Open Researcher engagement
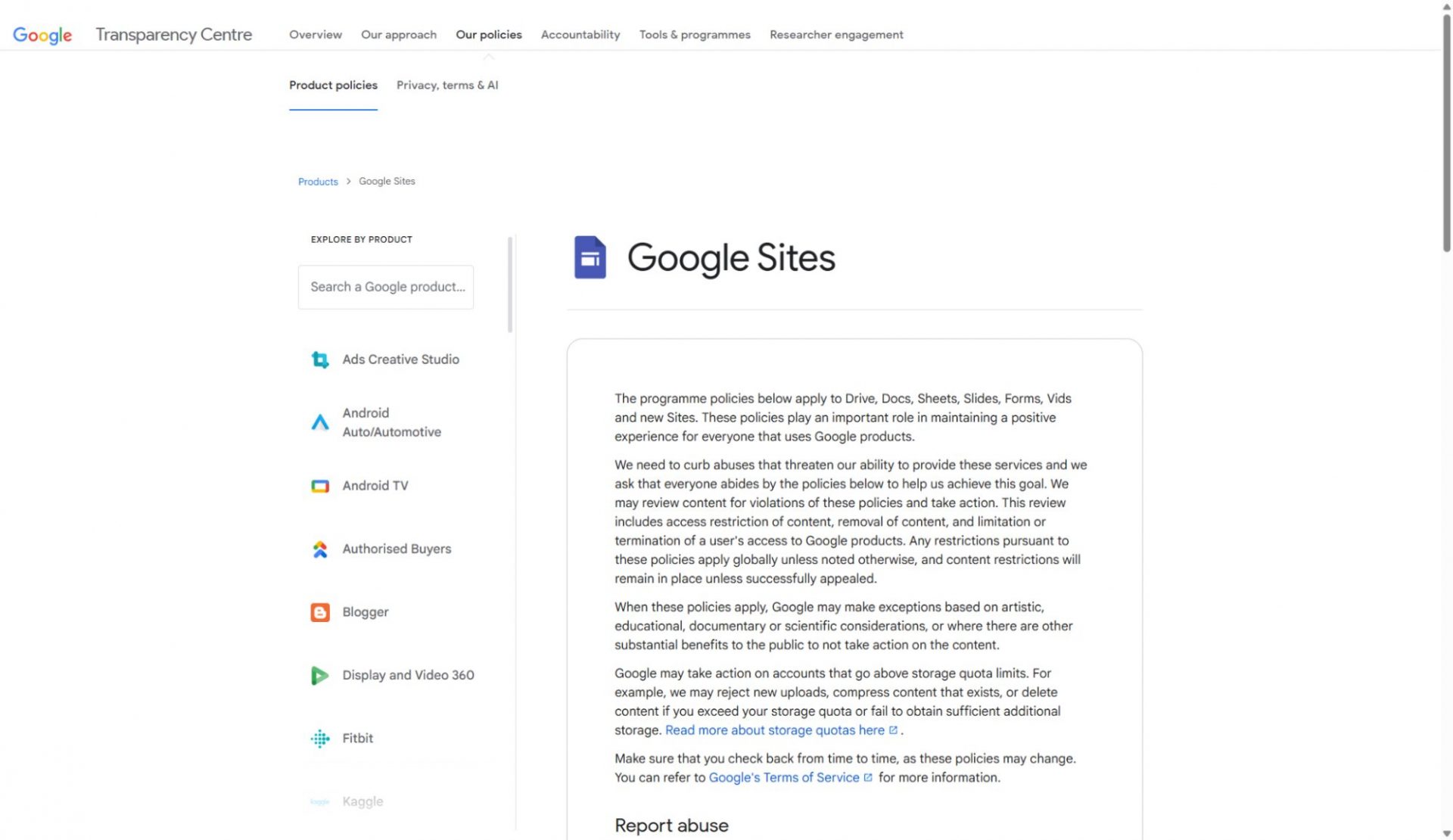 (835, 35)
